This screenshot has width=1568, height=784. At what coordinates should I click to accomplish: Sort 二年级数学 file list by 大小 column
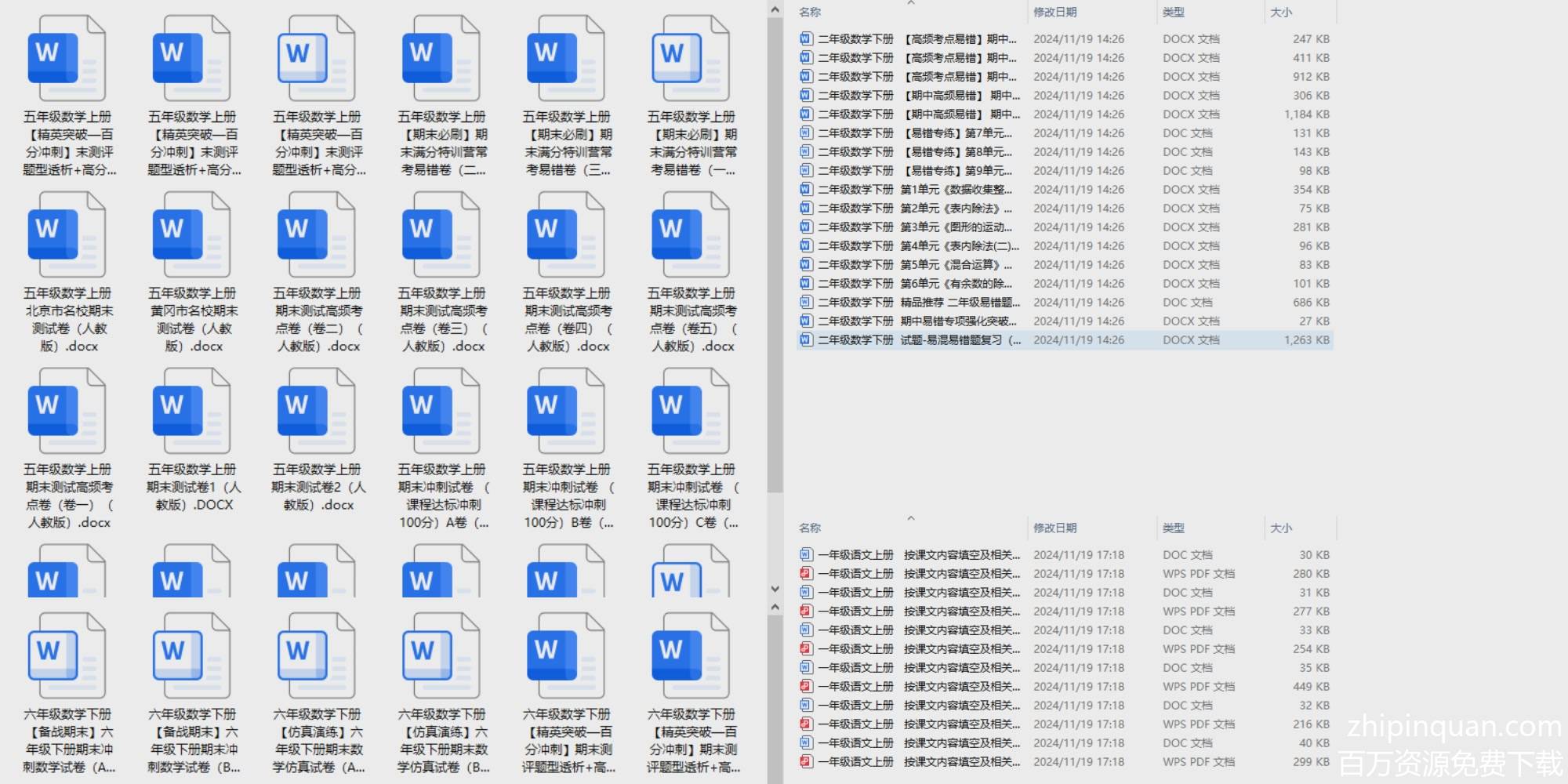click(1281, 13)
